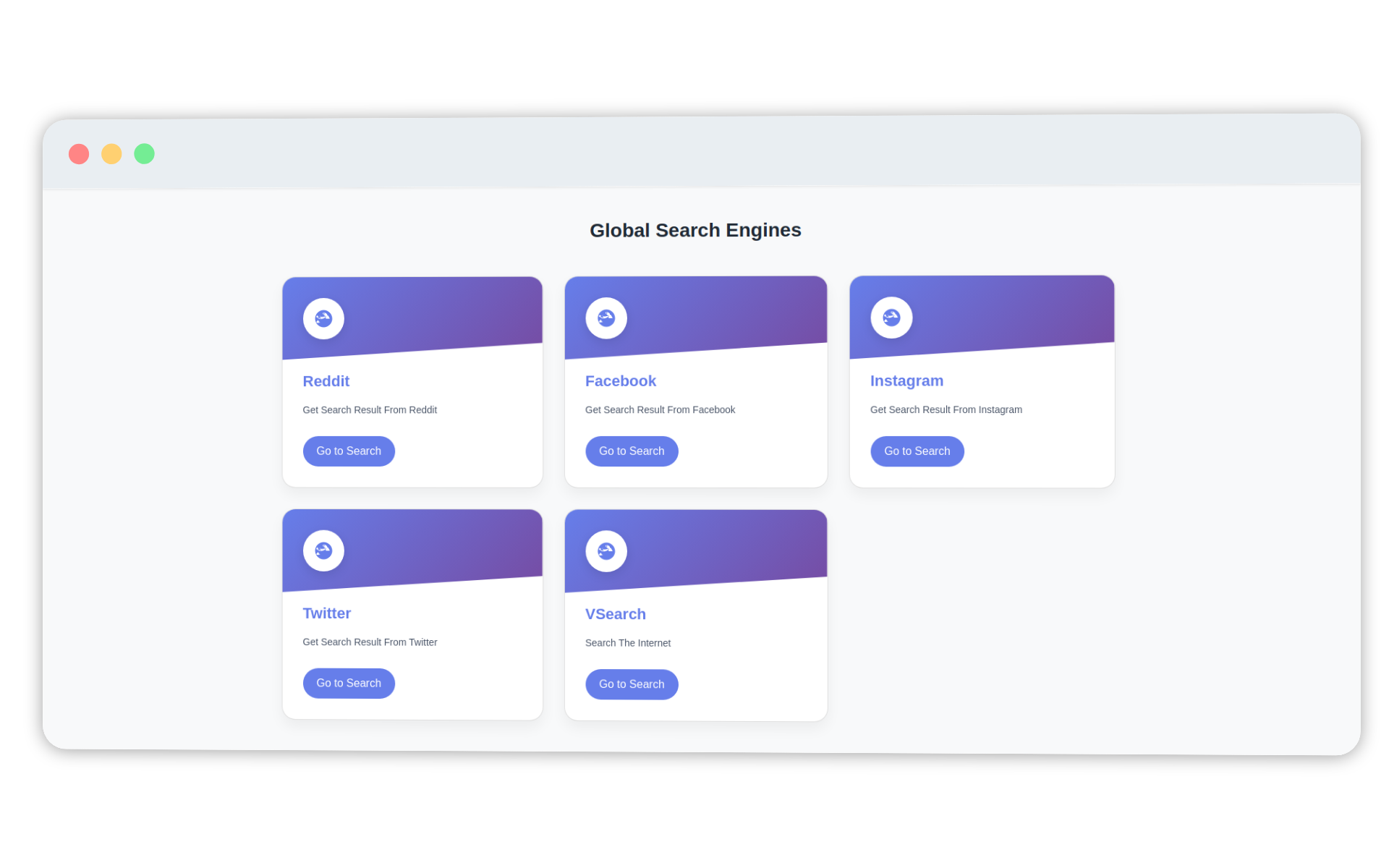This screenshot has width=1389, height=868.
Task: Click the red close button in toolbar
Action: pyautogui.click(x=78, y=153)
